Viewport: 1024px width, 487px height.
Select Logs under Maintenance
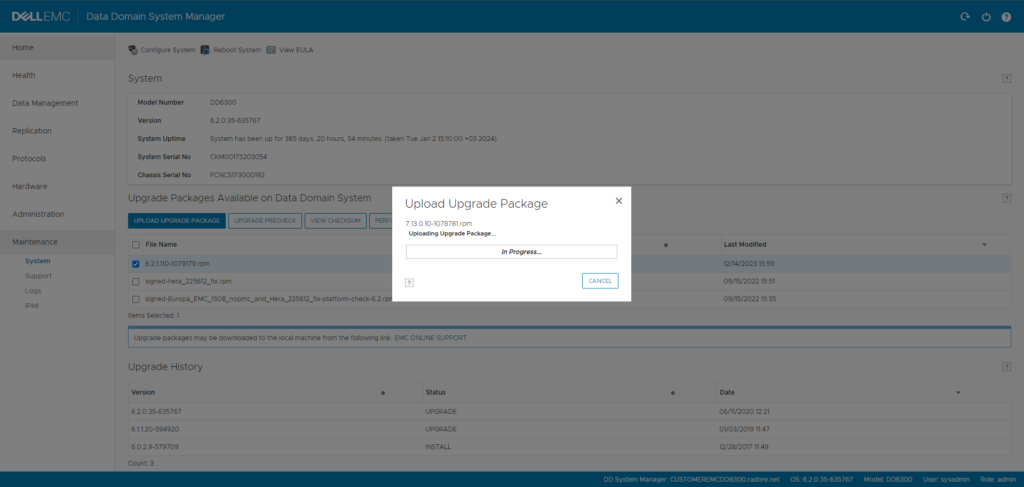pyautogui.click(x=33, y=290)
